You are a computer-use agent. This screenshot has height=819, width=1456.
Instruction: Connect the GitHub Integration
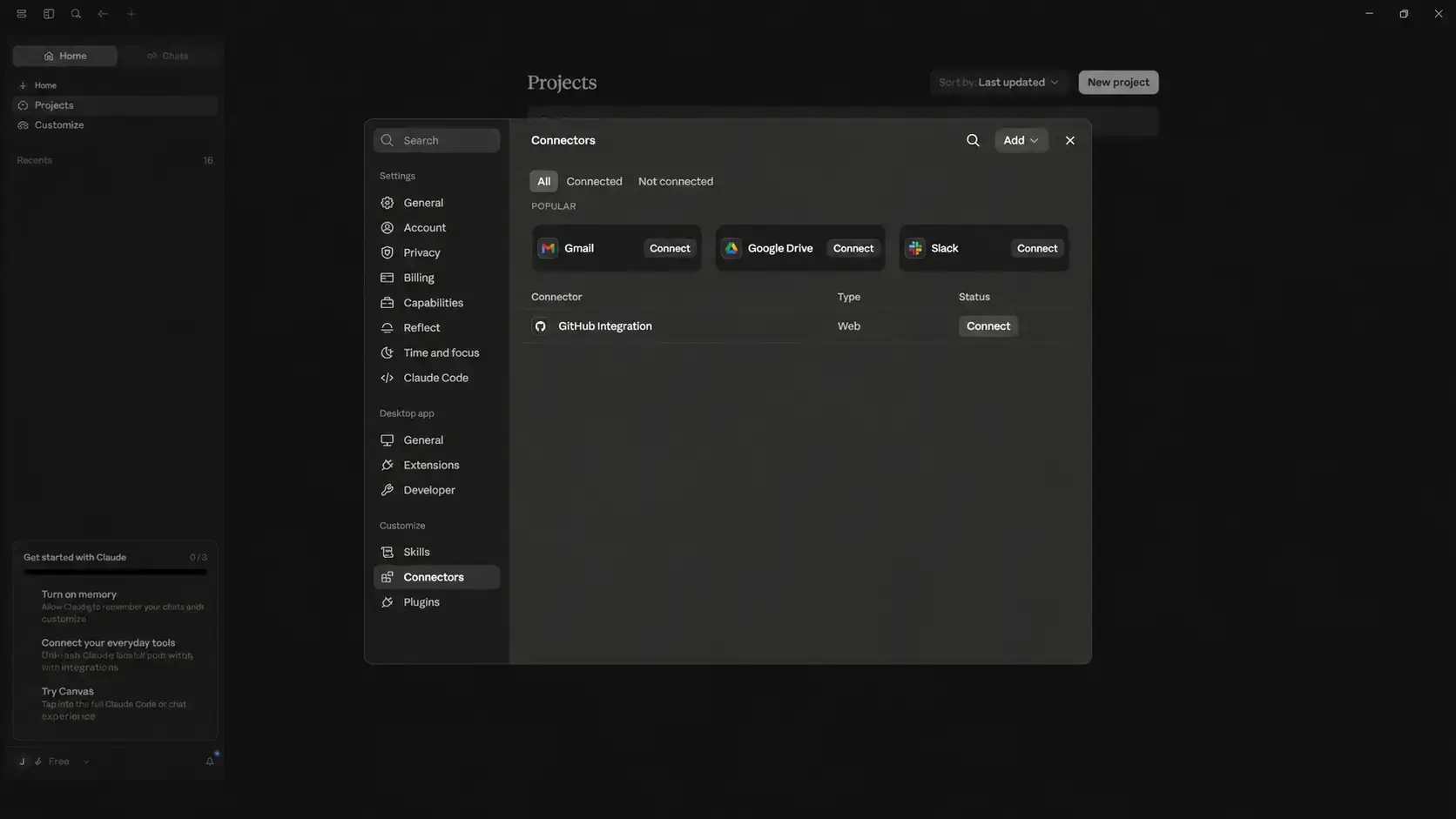(x=988, y=326)
